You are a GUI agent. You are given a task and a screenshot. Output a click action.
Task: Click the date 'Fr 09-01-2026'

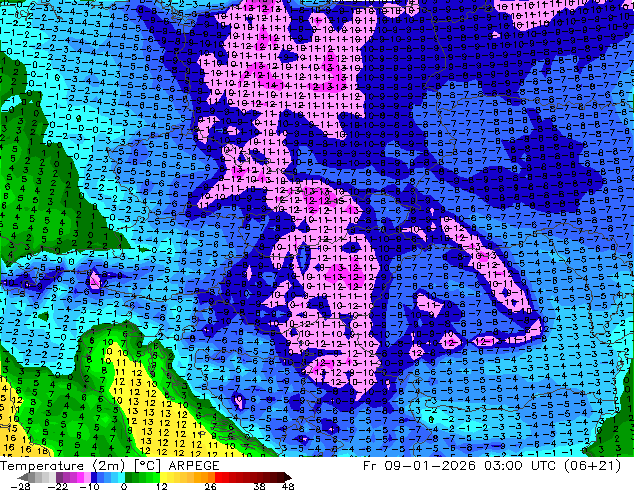(x=419, y=466)
